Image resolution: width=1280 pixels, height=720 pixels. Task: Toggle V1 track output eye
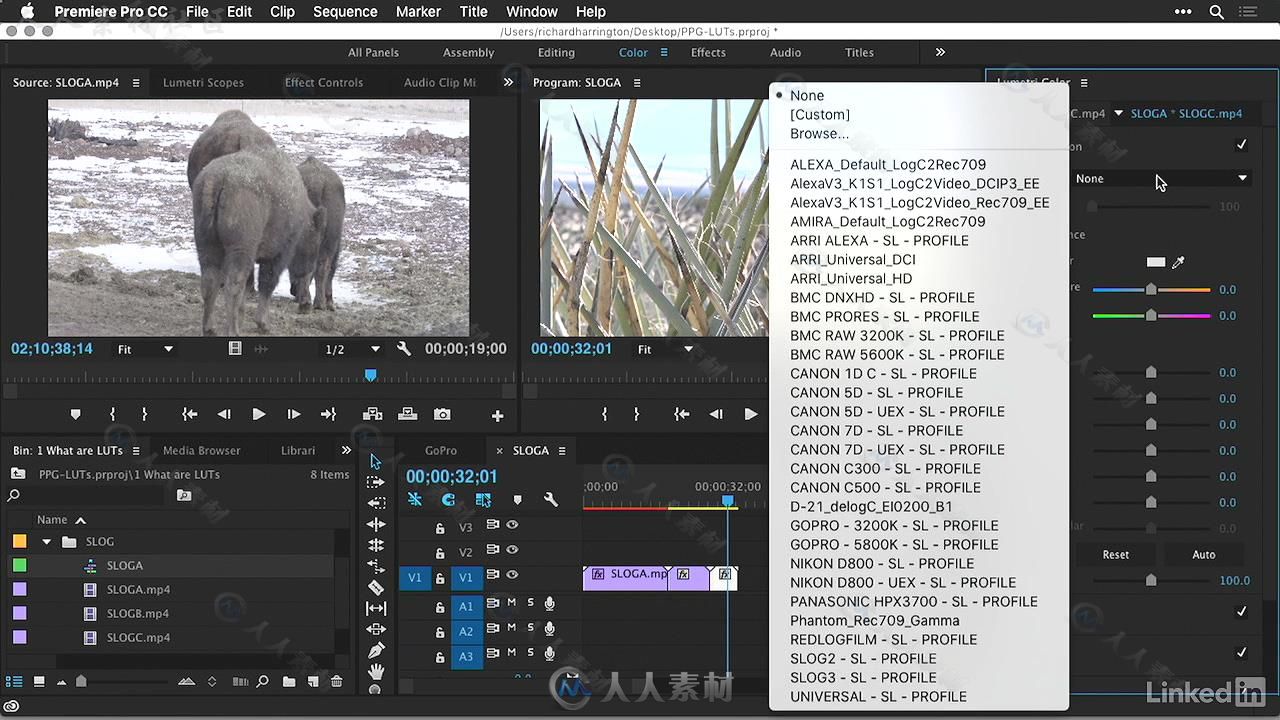513,575
